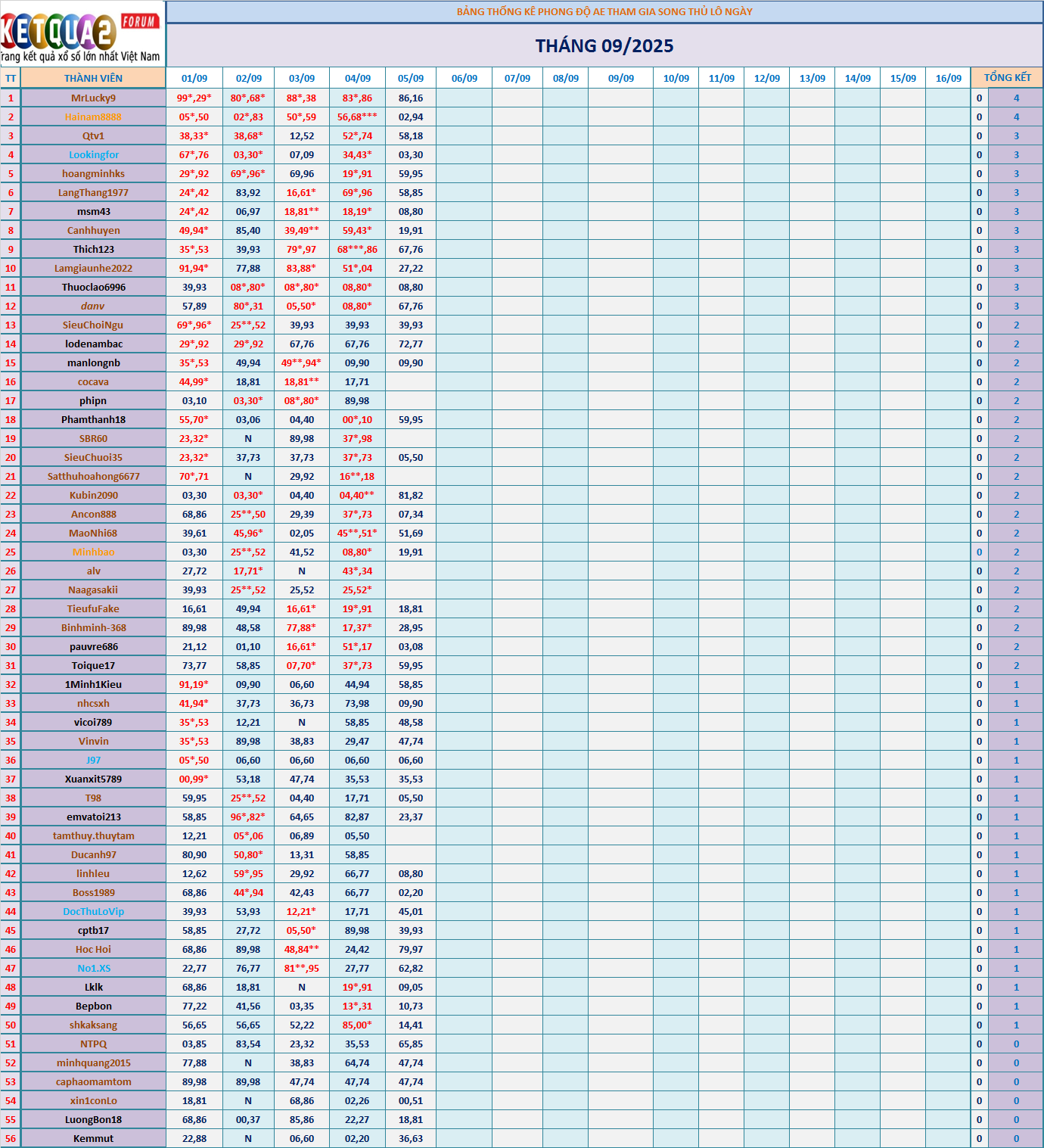Click cell 49**,94* in manlongnb row

click(301, 362)
